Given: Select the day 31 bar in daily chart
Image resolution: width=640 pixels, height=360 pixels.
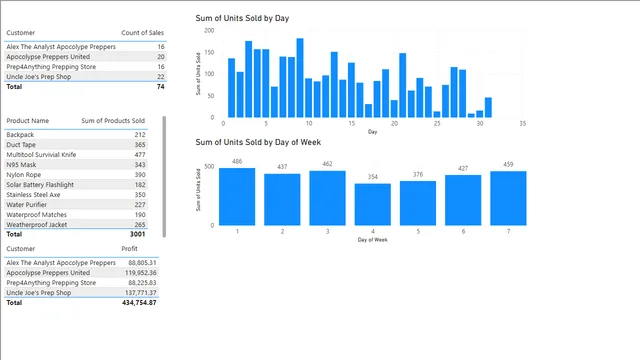Looking at the screenshot, I should (488, 108).
